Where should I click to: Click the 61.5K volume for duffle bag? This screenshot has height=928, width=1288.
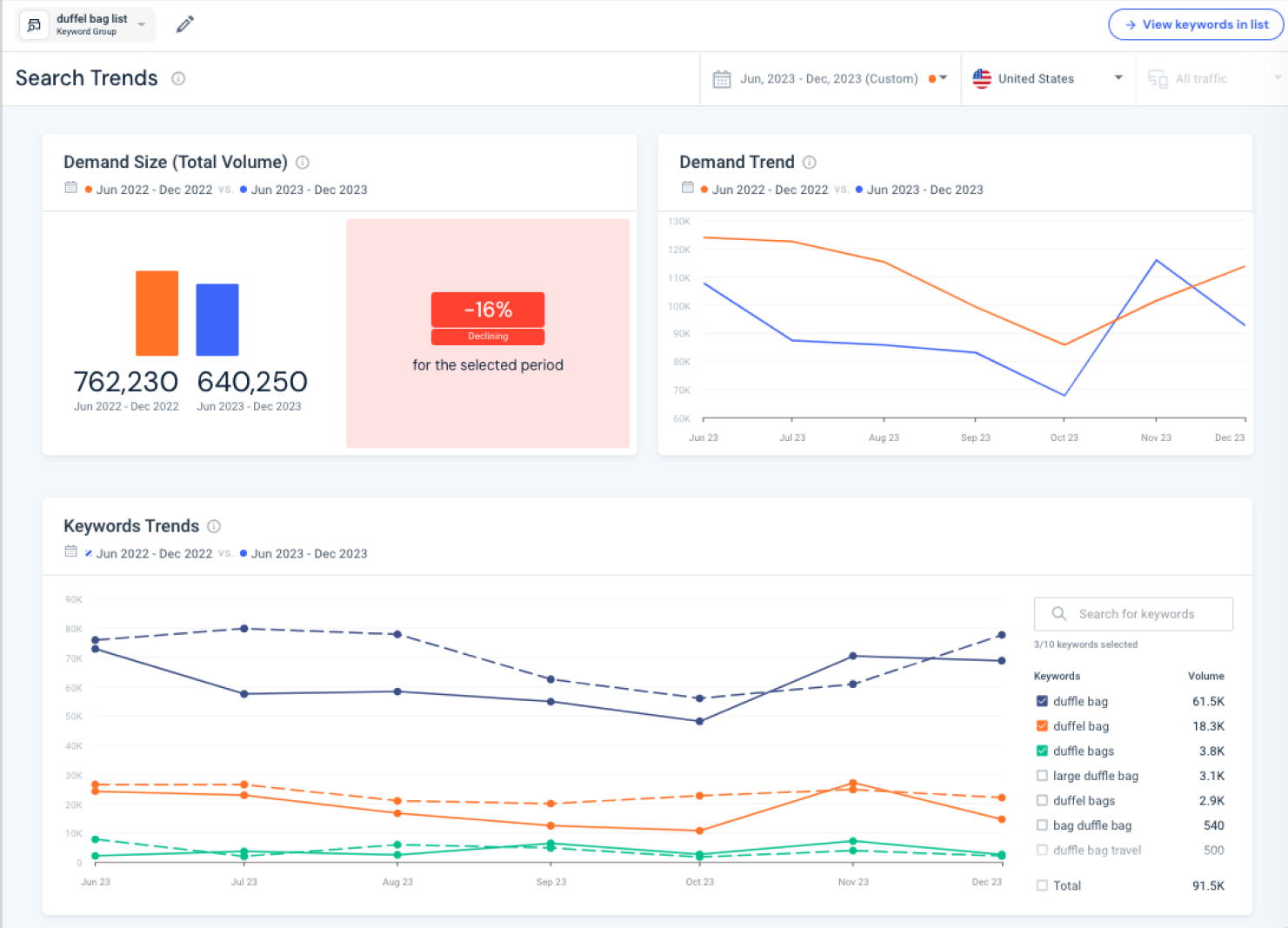coord(1208,701)
